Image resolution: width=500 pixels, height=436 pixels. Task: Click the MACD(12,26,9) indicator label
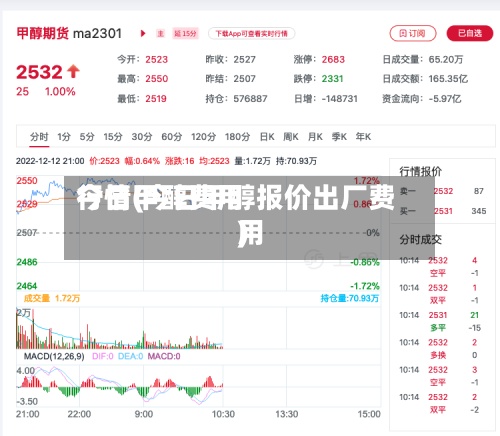pos(54,356)
